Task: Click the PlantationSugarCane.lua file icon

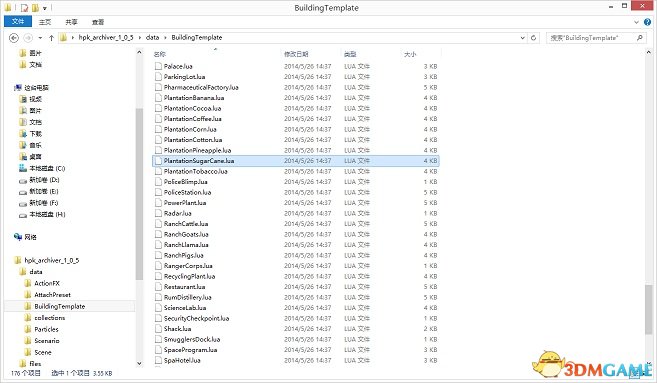Action: coord(158,161)
